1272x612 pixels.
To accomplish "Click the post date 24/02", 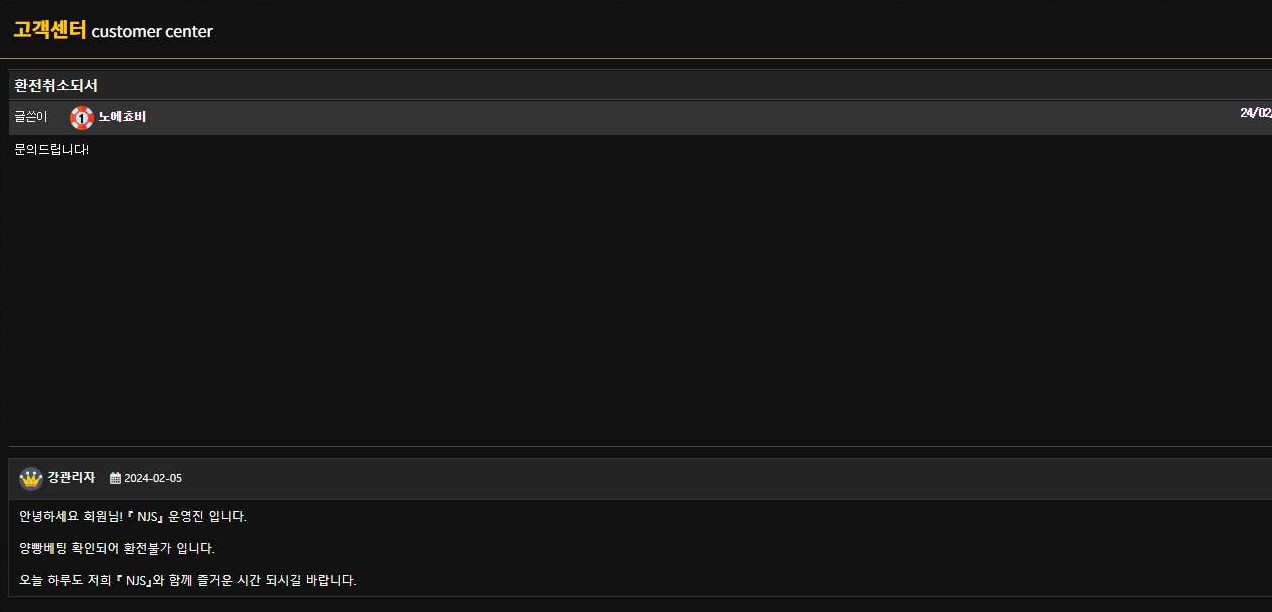I will [1255, 113].
